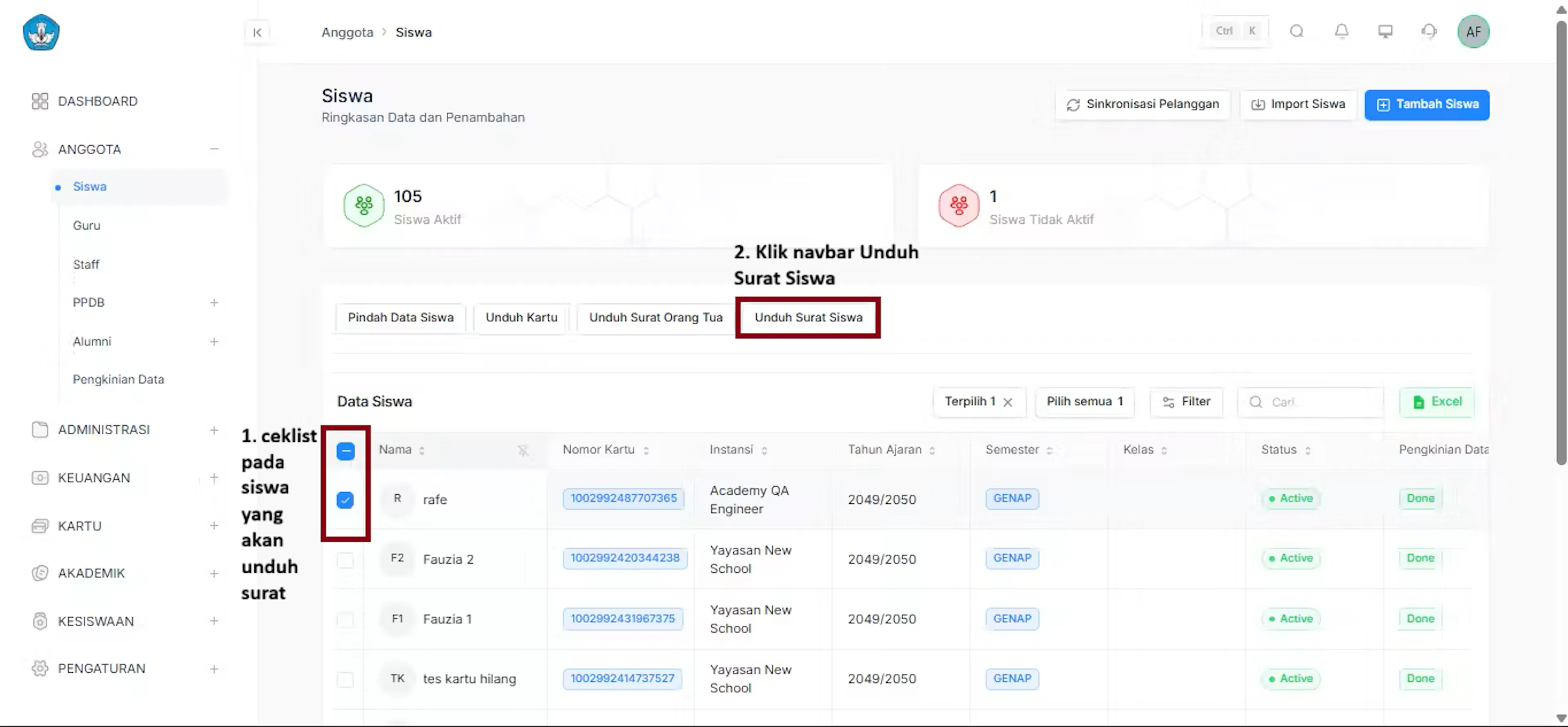Click the Tambah Siswa button

click(1427, 104)
